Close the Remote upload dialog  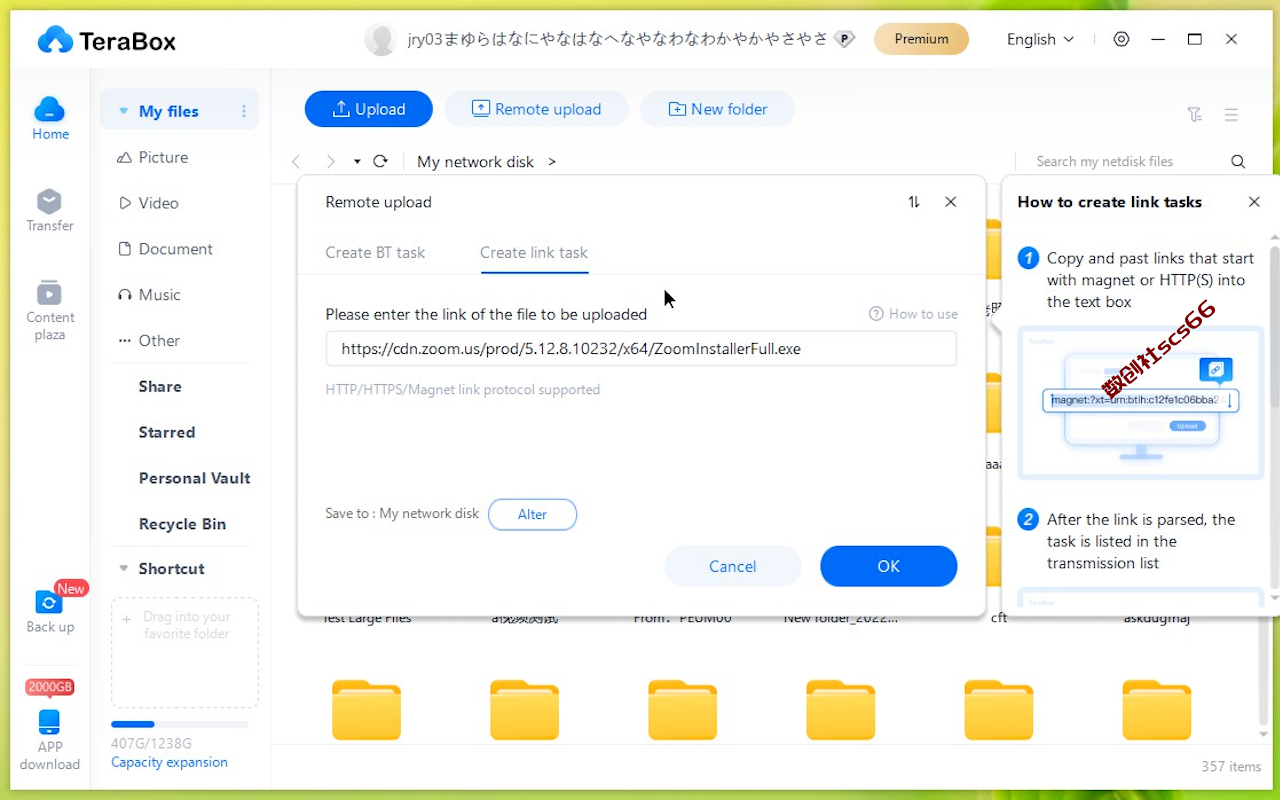click(951, 202)
